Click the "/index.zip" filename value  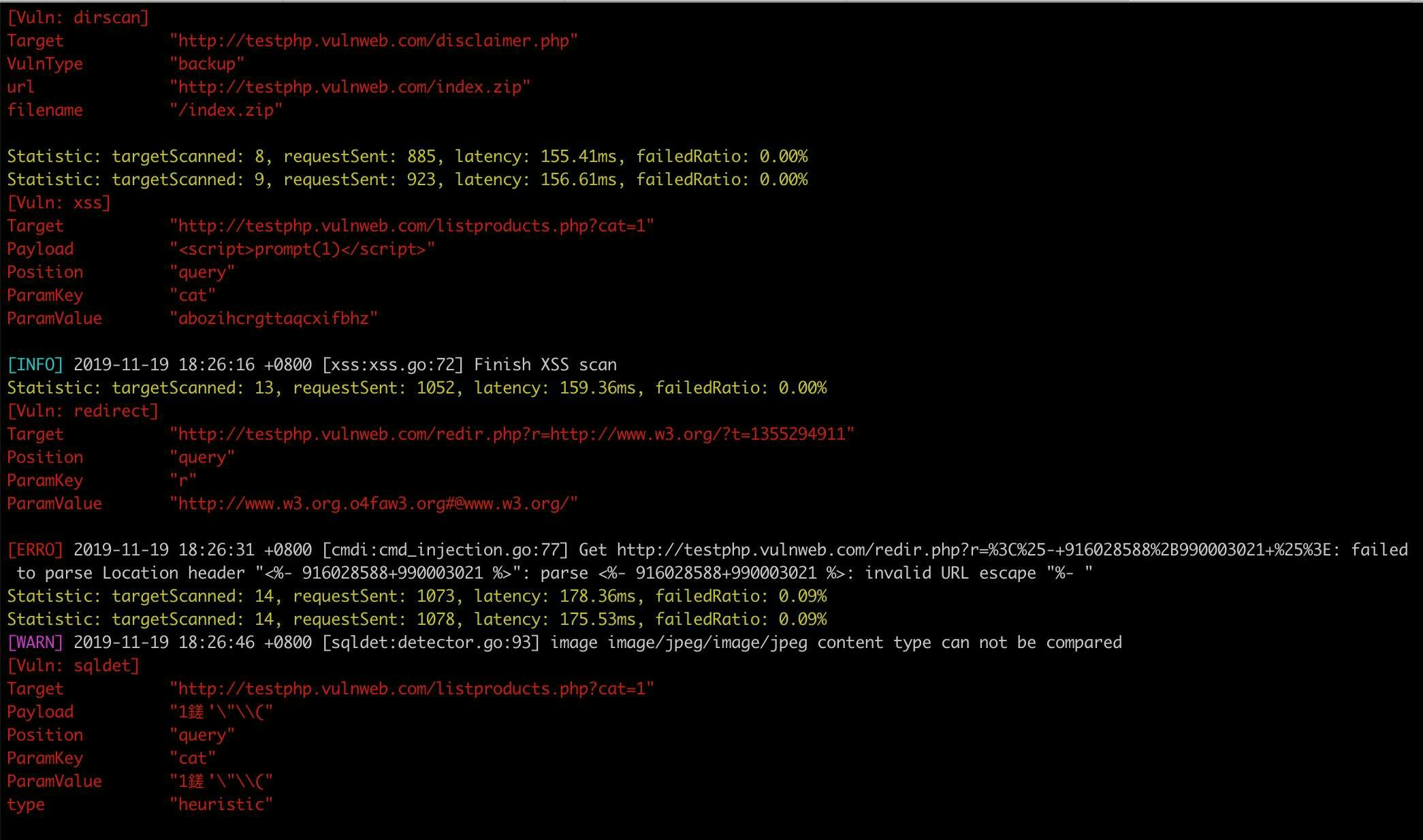[225, 110]
